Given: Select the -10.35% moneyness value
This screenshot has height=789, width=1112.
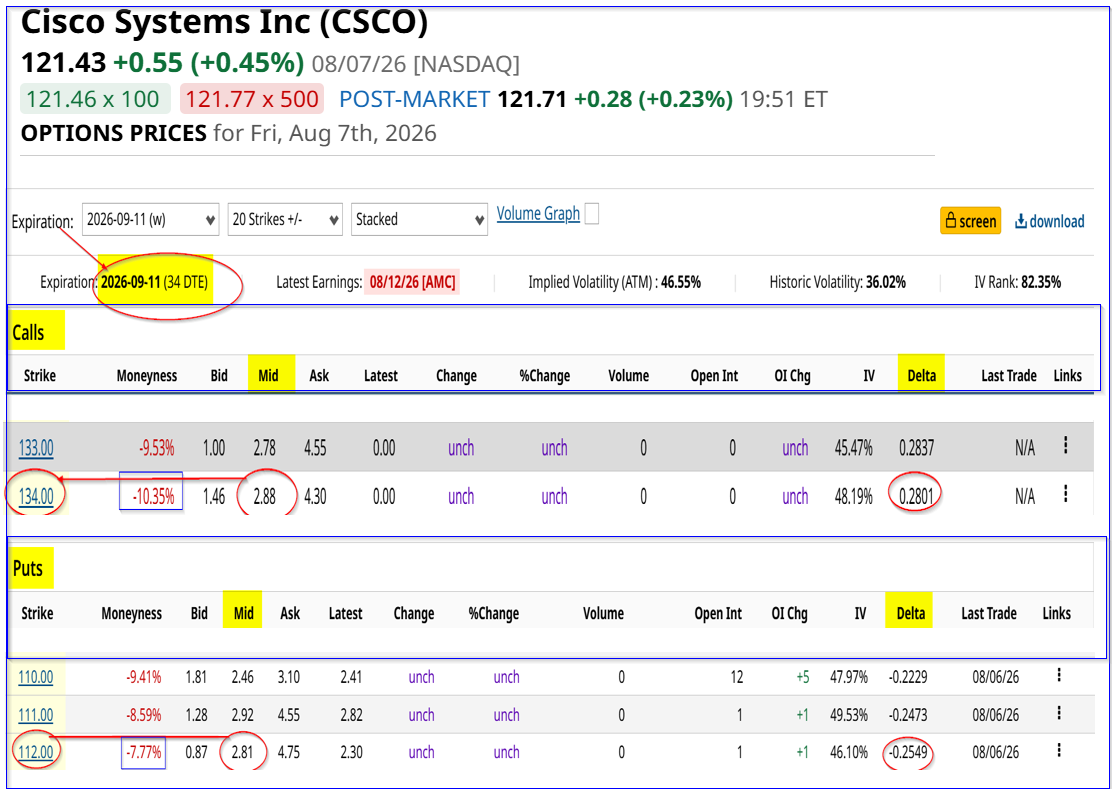Looking at the screenshot, I should (x=152, y=497).
